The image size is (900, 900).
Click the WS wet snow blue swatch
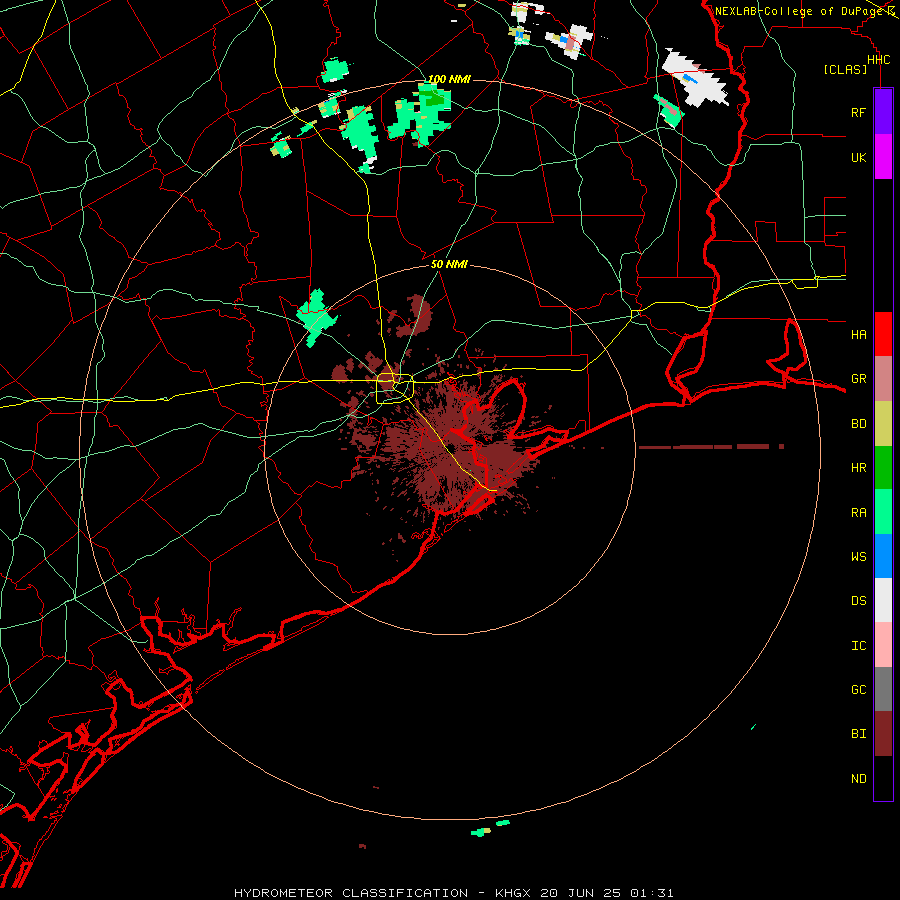883,556
